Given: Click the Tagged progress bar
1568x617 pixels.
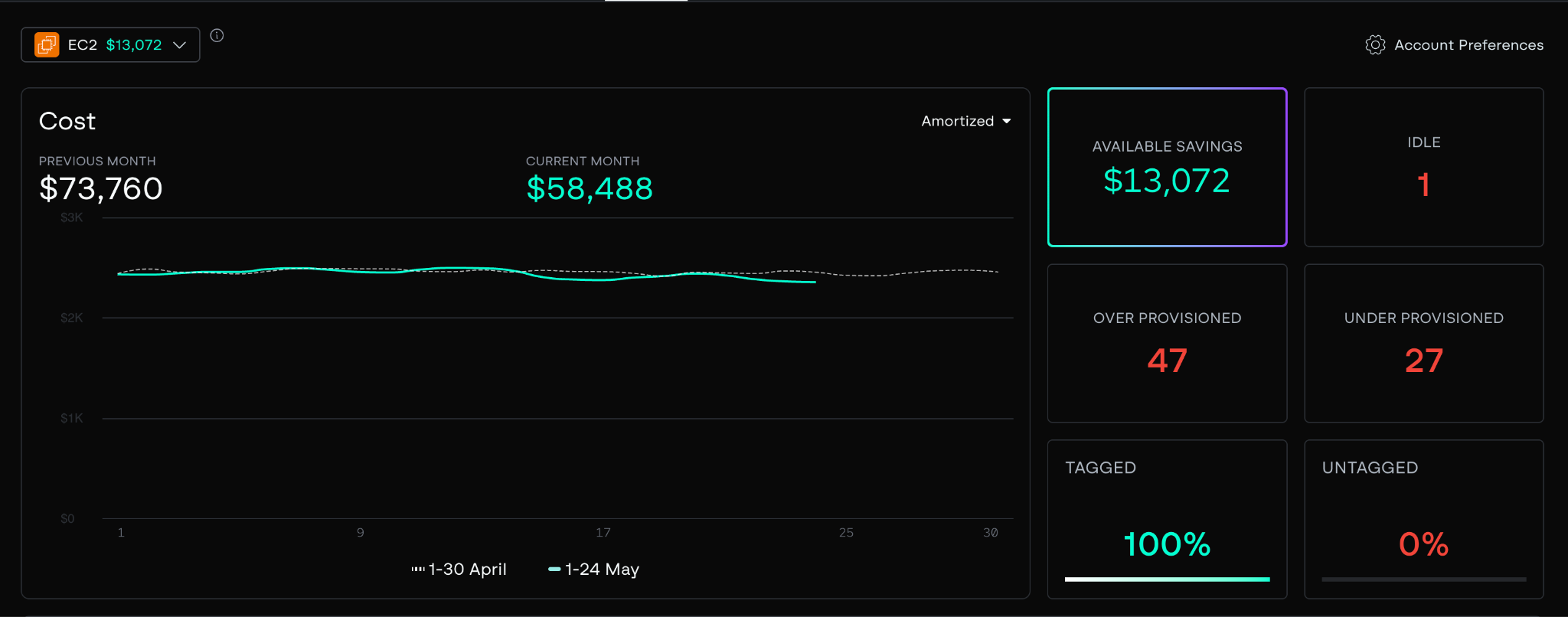Looking at the screenshot, I should coord(1167,579).
